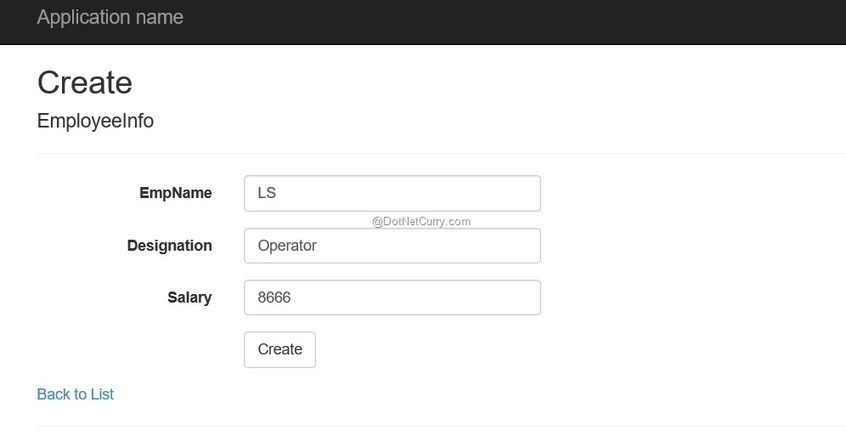This screenshot has width=846, height=442.
Task: Click the Designation field label
Action: 169,246
